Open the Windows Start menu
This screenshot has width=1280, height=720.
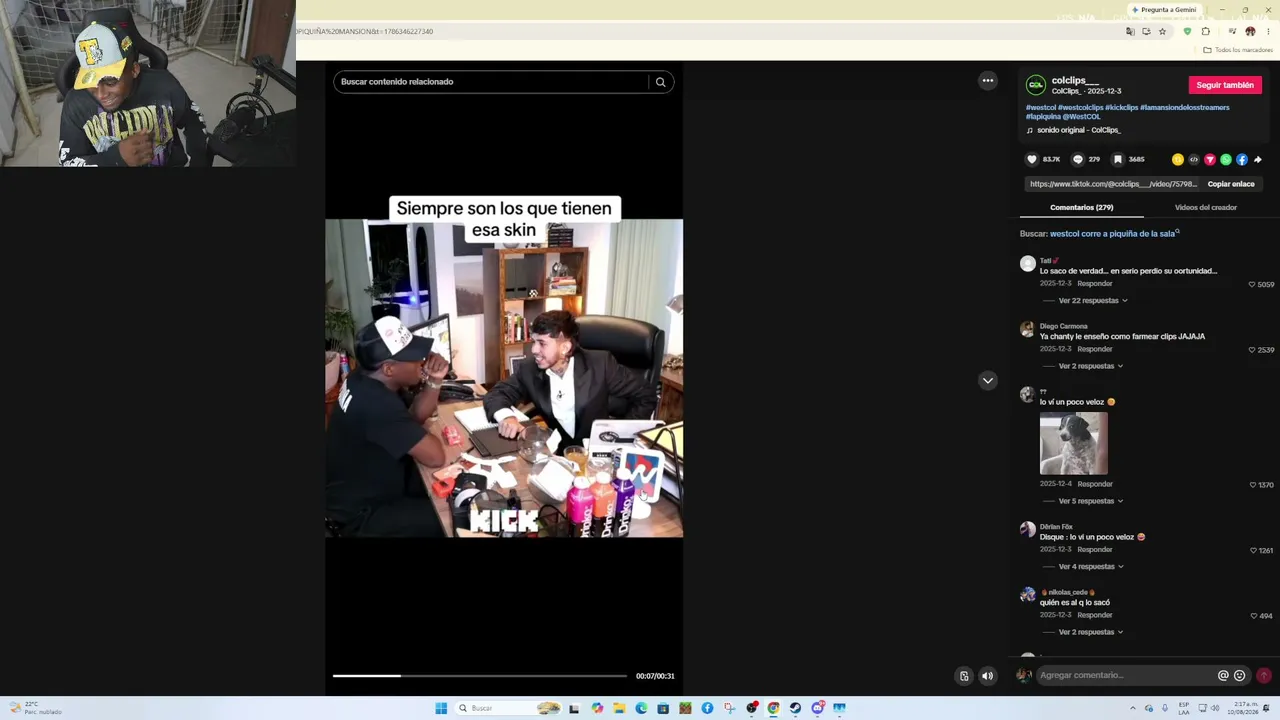[x=441, y=708]
